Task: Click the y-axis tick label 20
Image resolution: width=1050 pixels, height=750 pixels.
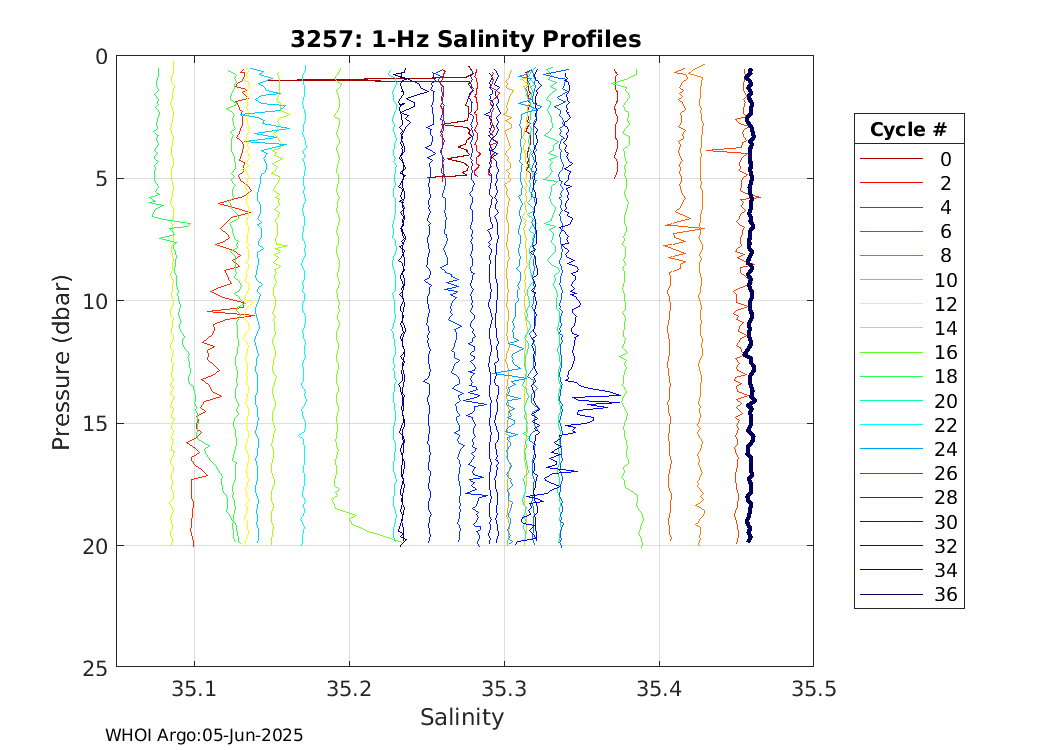Action: click(94, 546)
